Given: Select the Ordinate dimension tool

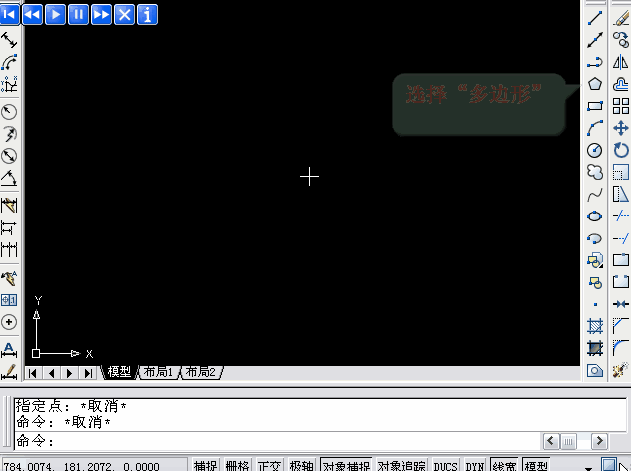Looking at the screenshot, I should coord(9,85).
